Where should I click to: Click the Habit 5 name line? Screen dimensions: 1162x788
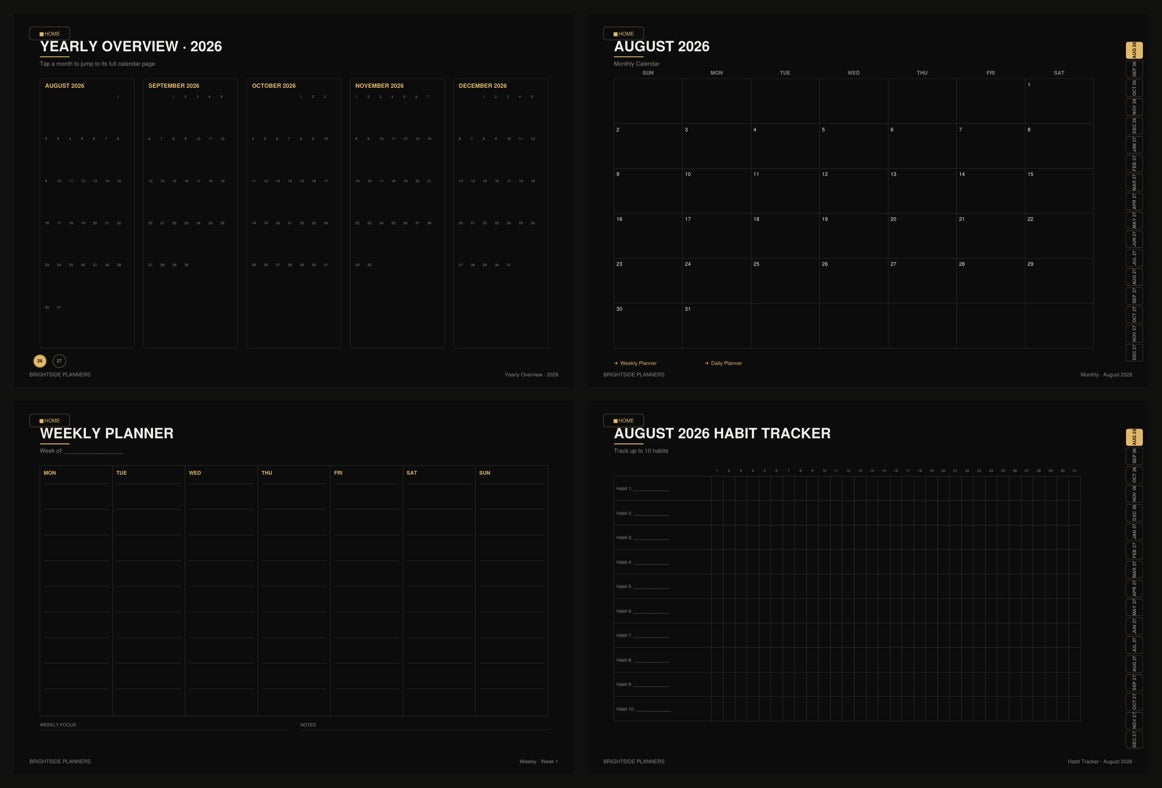tap(651, 587)
